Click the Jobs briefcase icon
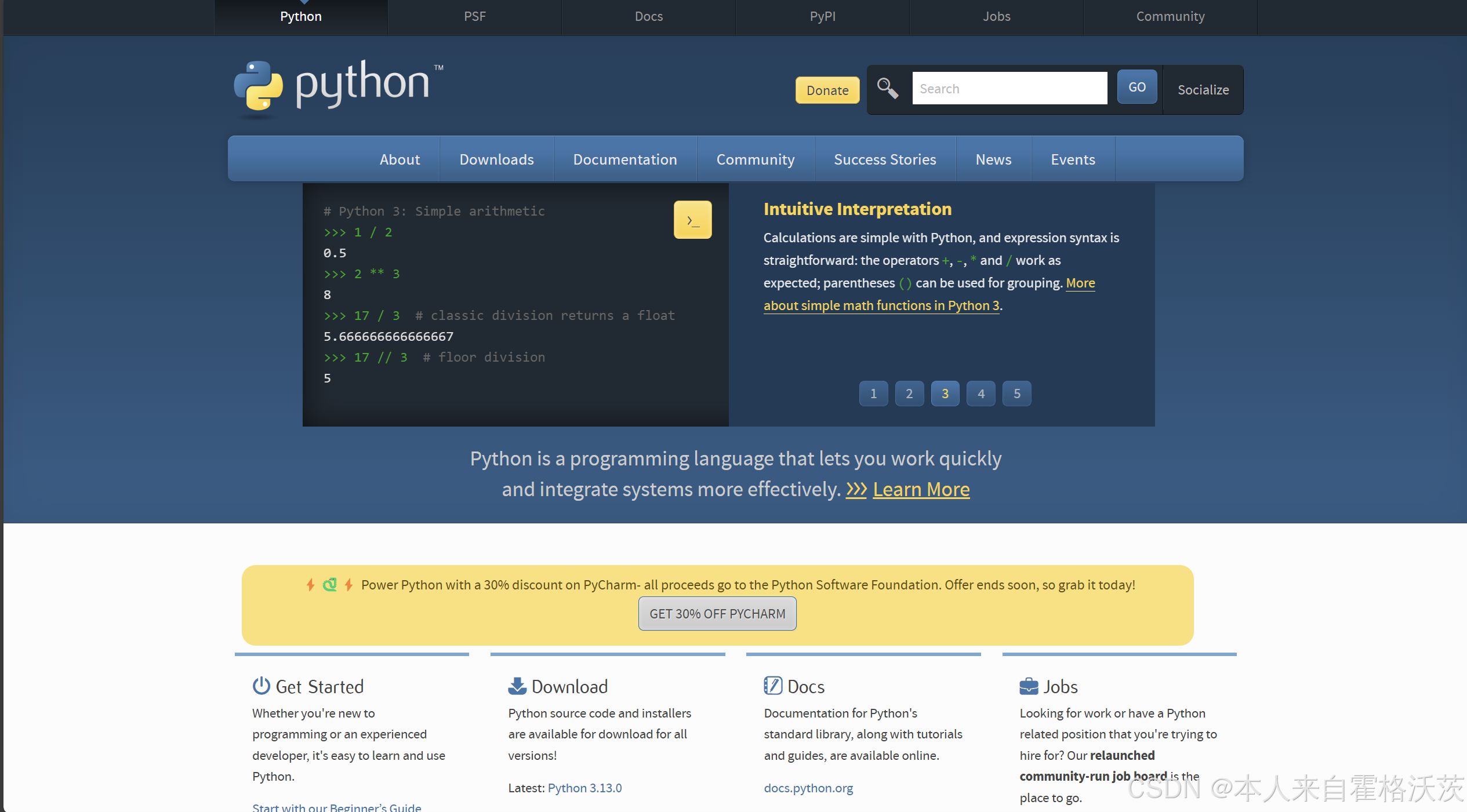Image resolution: width=1467 pixels, height=812 pixels. coord(1029,686)
